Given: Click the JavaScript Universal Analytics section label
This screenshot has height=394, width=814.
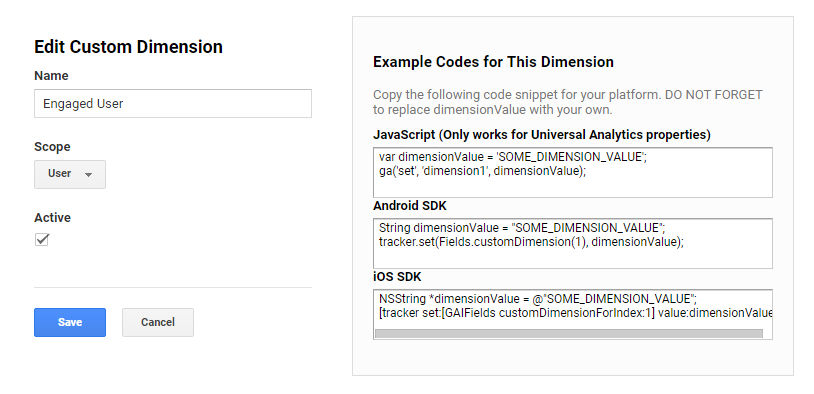Looking at the screenshot, I should 542,135.
